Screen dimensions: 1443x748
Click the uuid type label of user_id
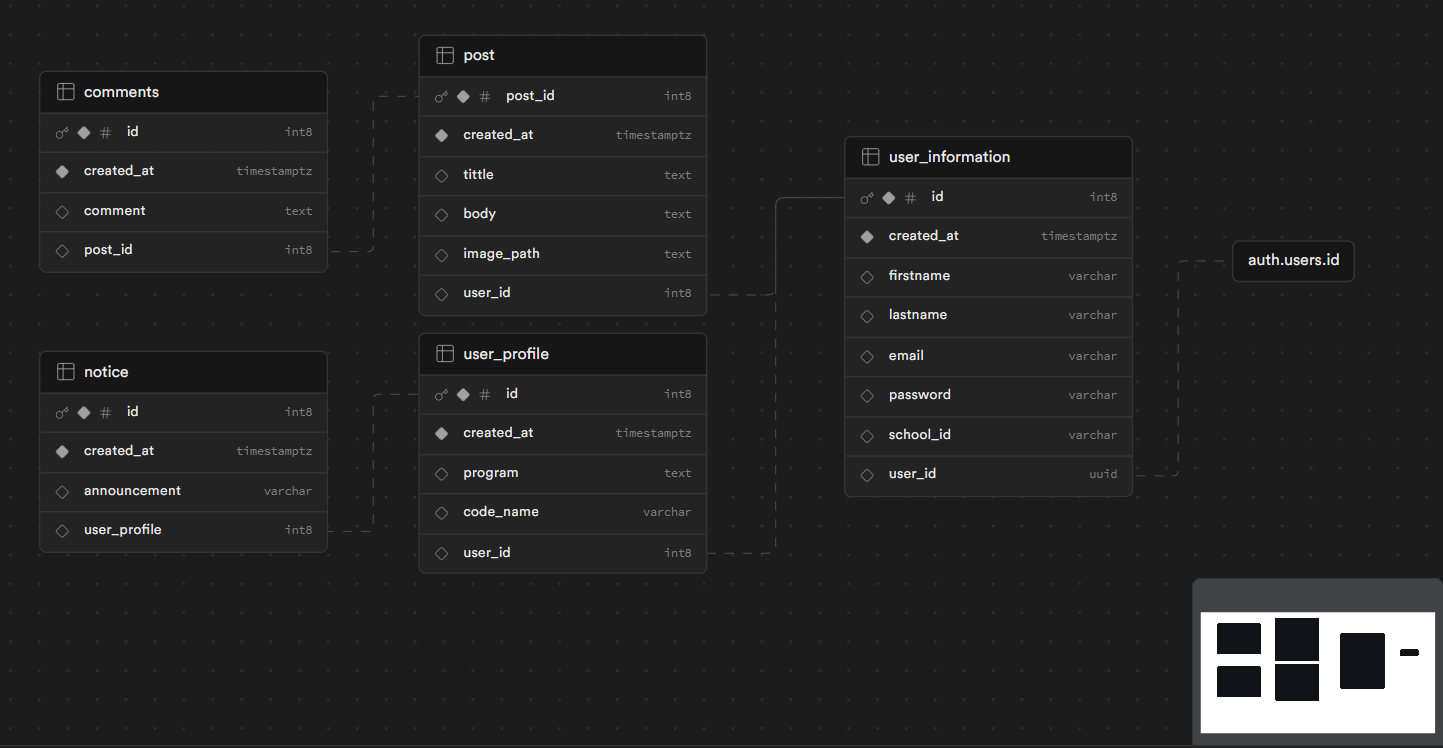click(x=1103, y=474)
